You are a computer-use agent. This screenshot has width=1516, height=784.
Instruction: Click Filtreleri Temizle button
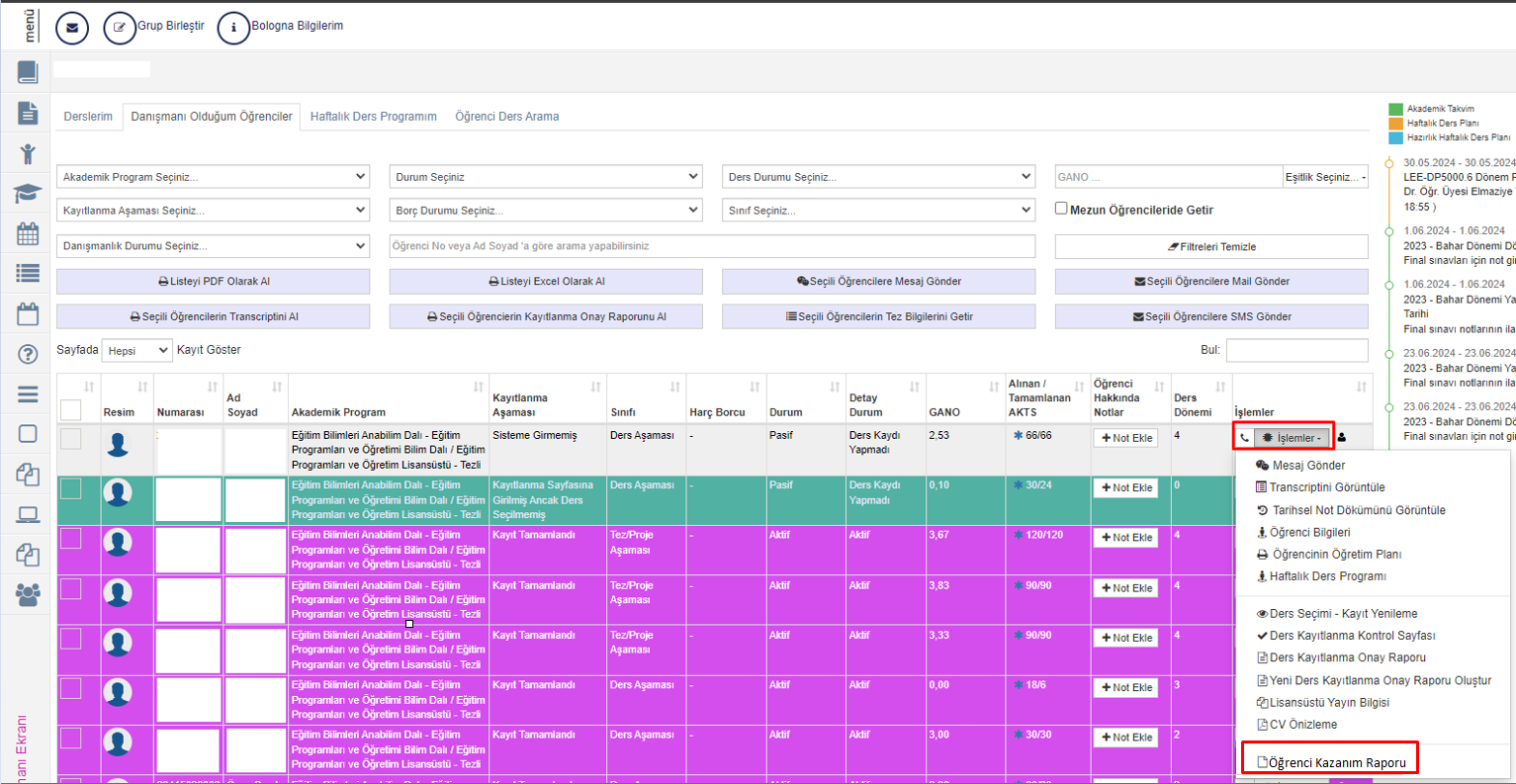(1211, 246)
